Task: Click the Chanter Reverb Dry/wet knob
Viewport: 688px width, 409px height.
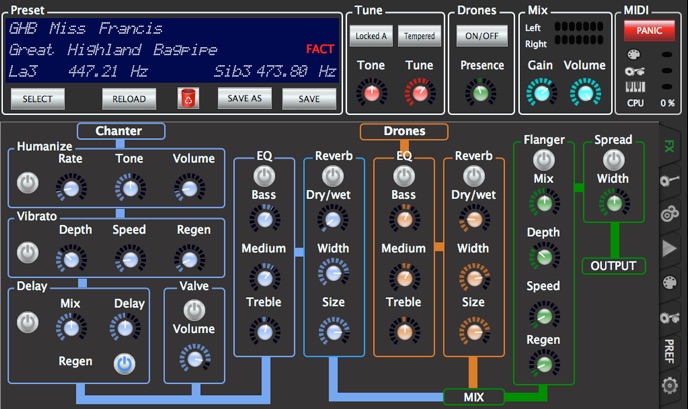Action: (x=333, y=219)
